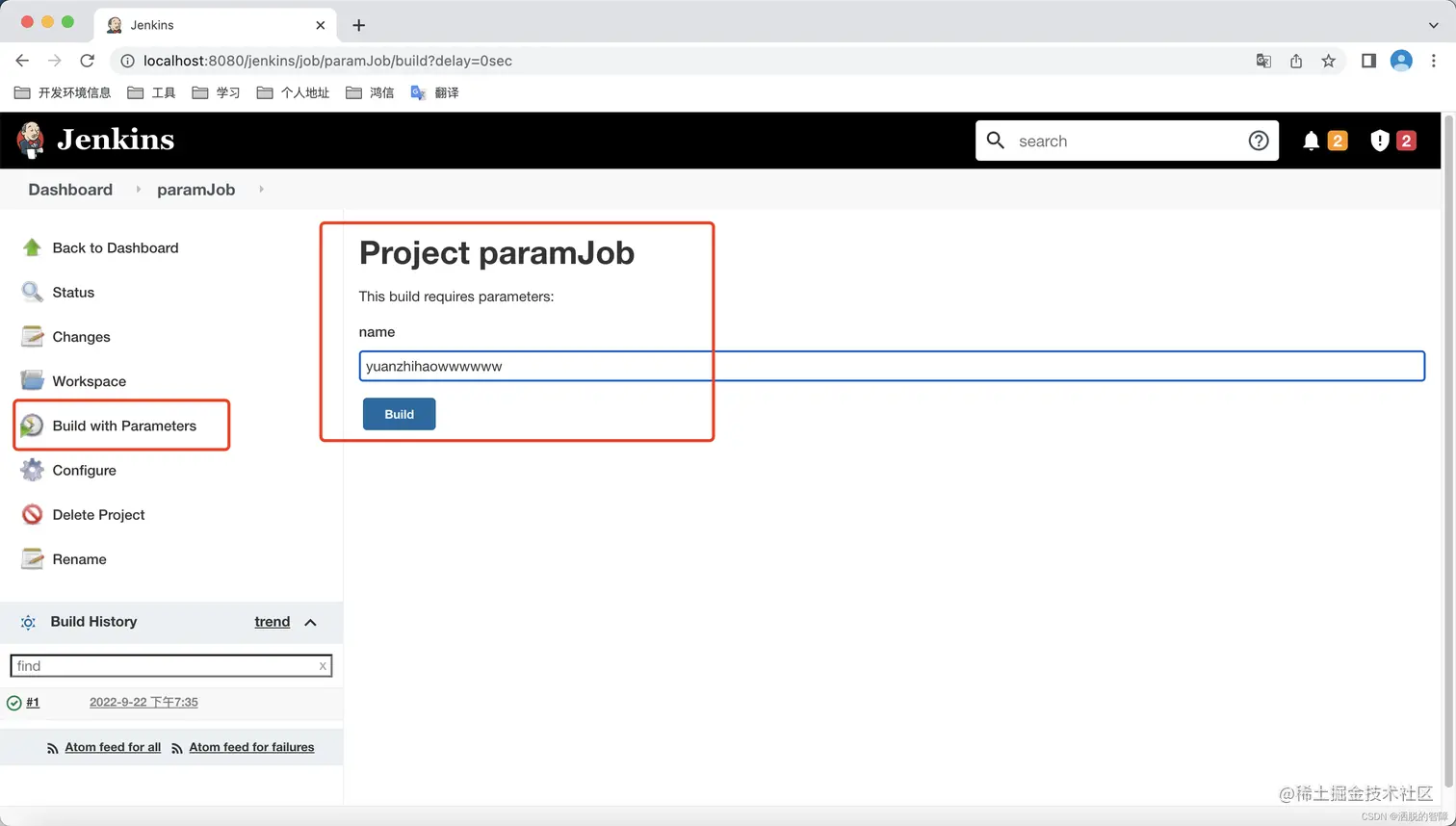Open the Dashboard breadcrumb dropdown arrow

pos(138,190)
